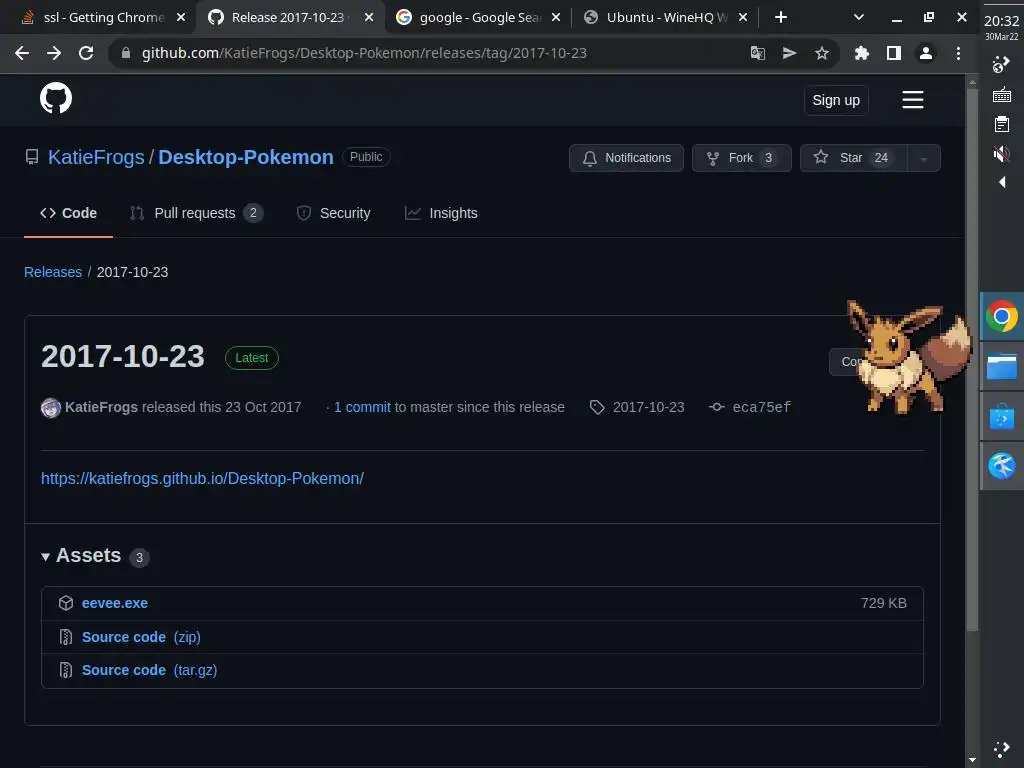Click the scrollbar down arrow

[x=972, y=760]
